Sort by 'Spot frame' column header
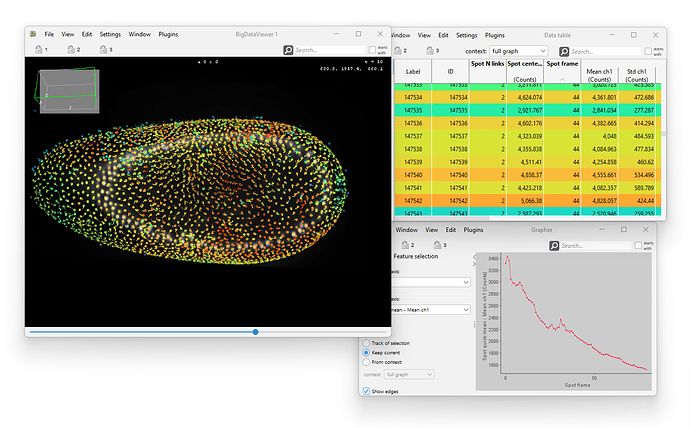Image resolution: width=690 pixels, height=428 pixels. click(x=562, y=71)
